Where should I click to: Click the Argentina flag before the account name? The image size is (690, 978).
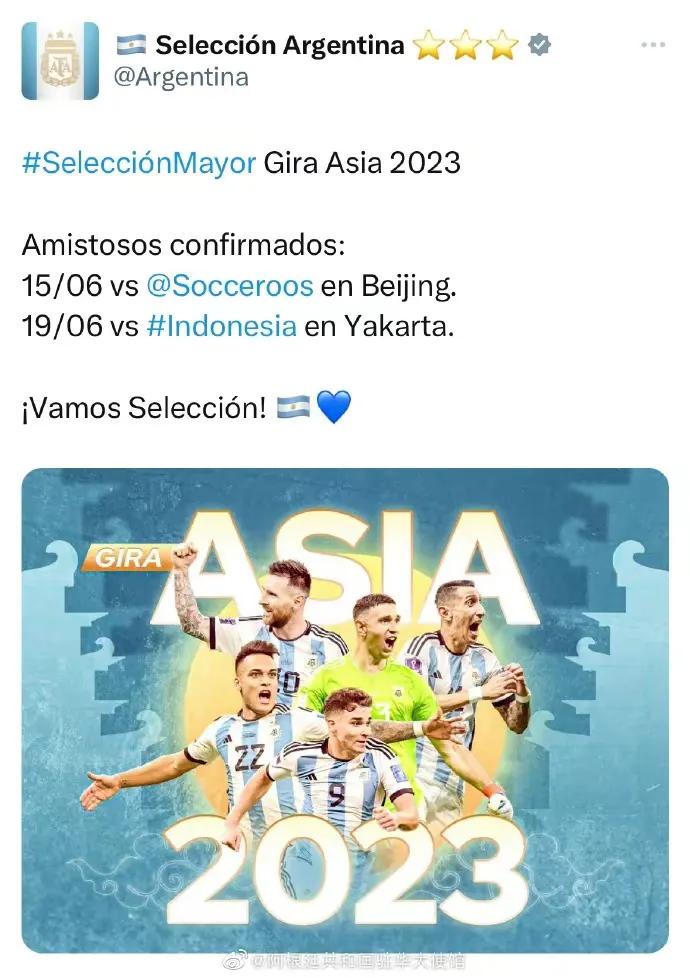click(131, 45)
